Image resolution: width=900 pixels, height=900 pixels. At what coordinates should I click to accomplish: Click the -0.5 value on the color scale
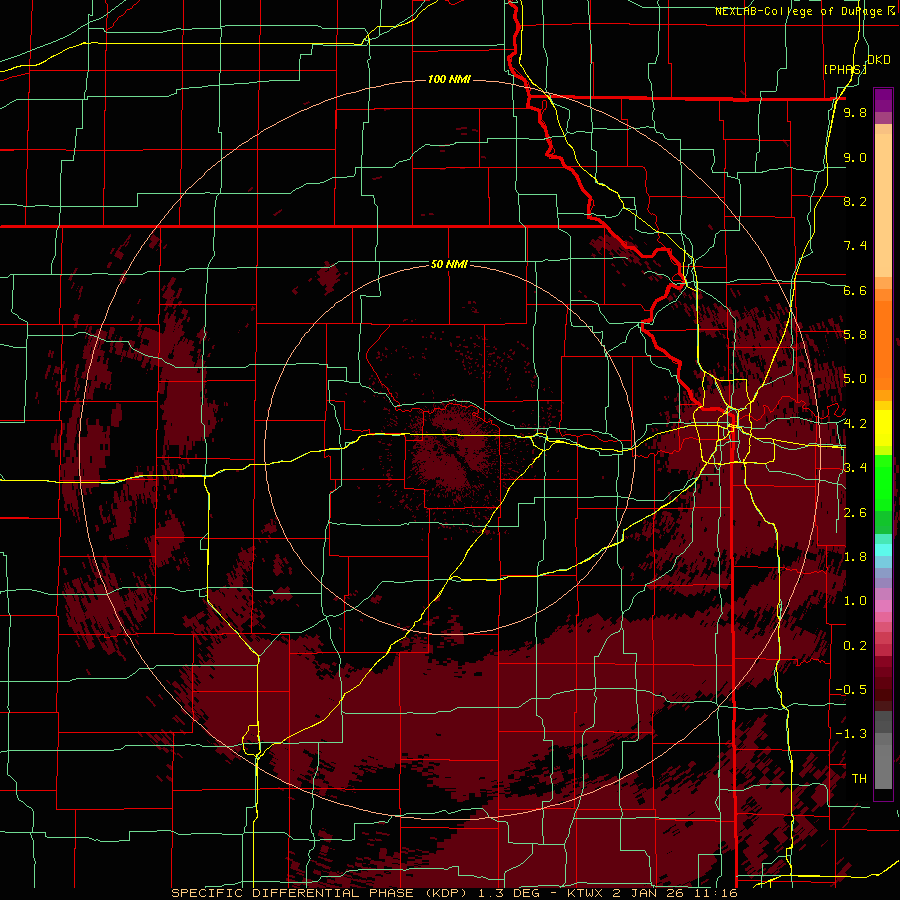[851, 690]
